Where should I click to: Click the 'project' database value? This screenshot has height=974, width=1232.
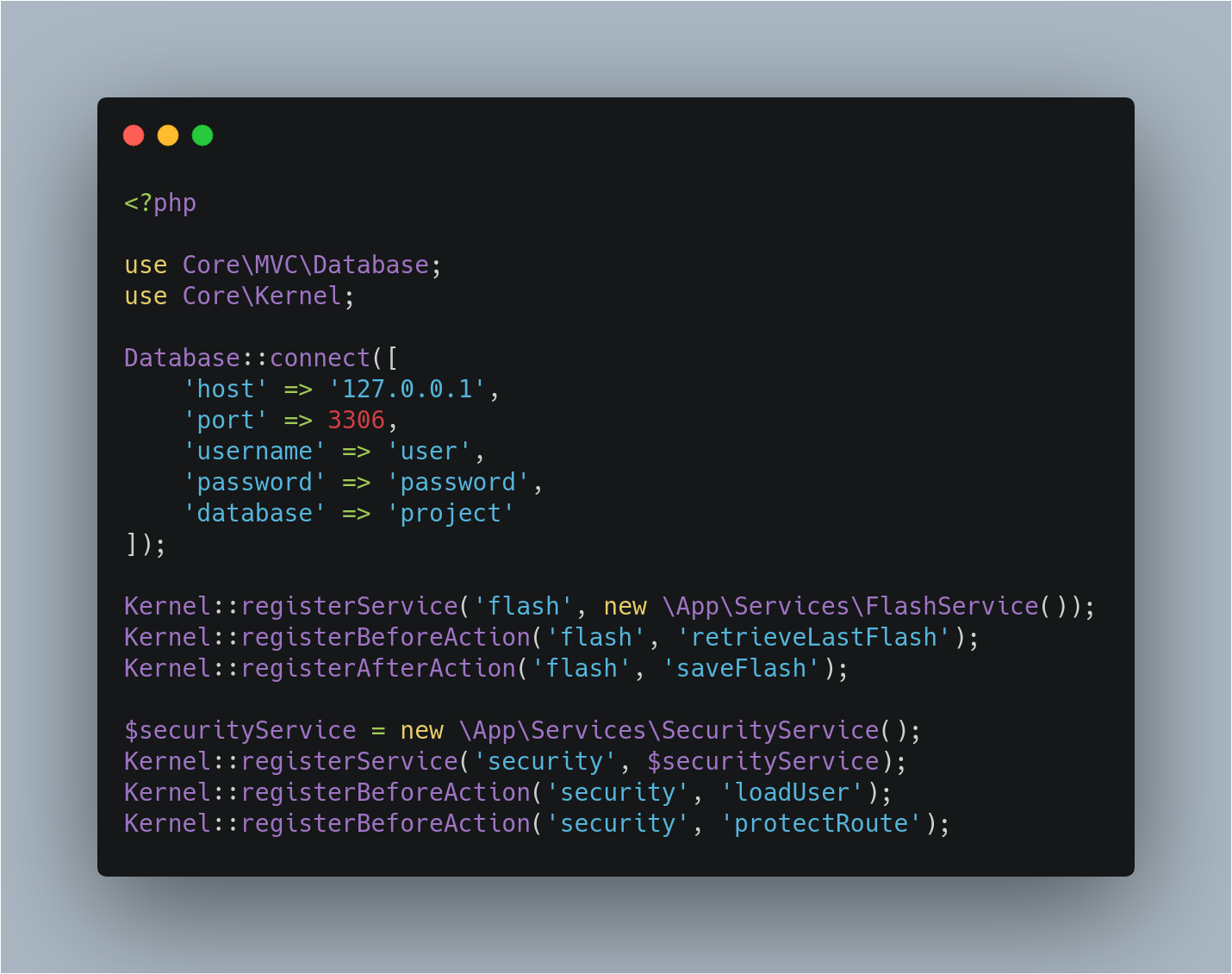click(451, 514)
